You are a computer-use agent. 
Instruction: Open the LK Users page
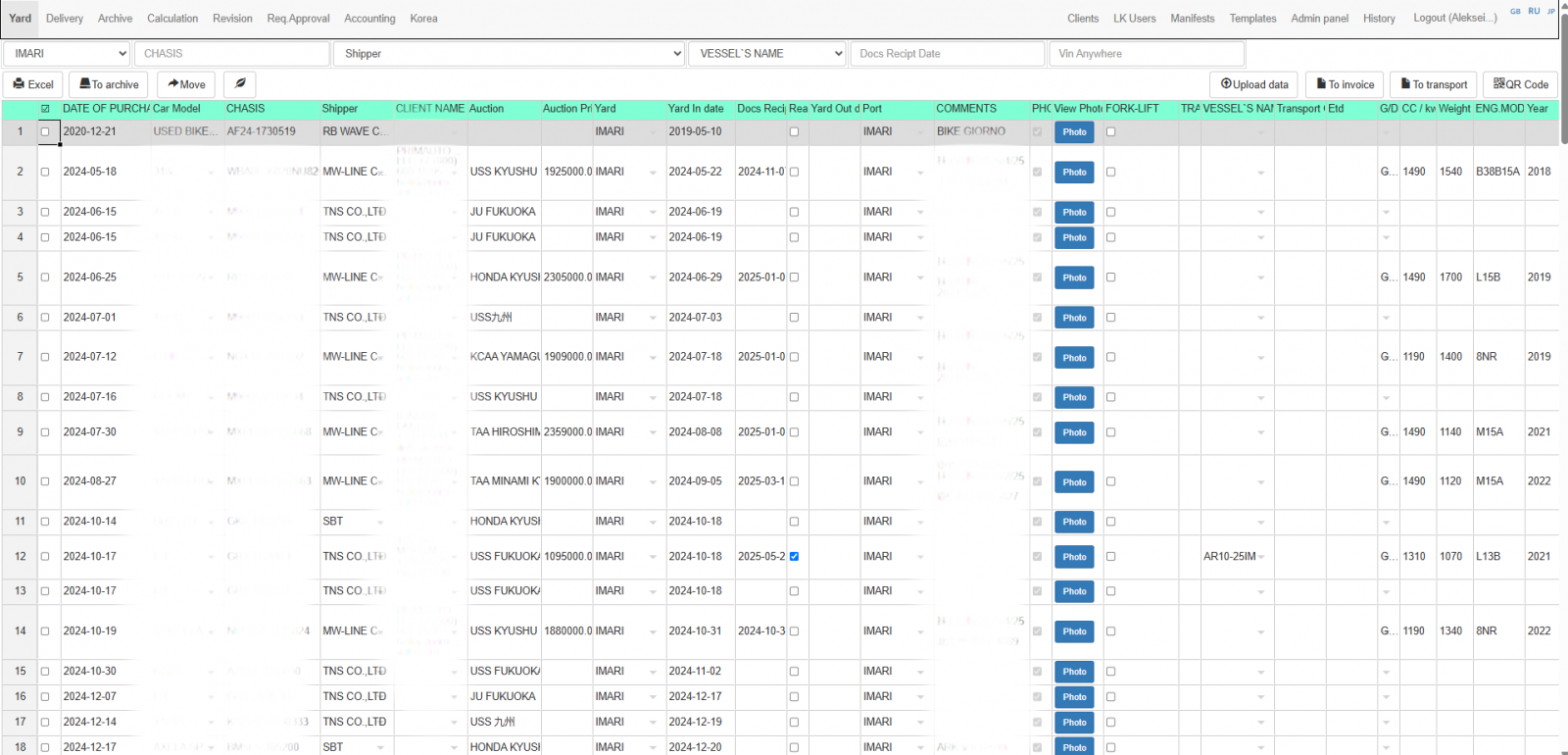point(1134,19)
